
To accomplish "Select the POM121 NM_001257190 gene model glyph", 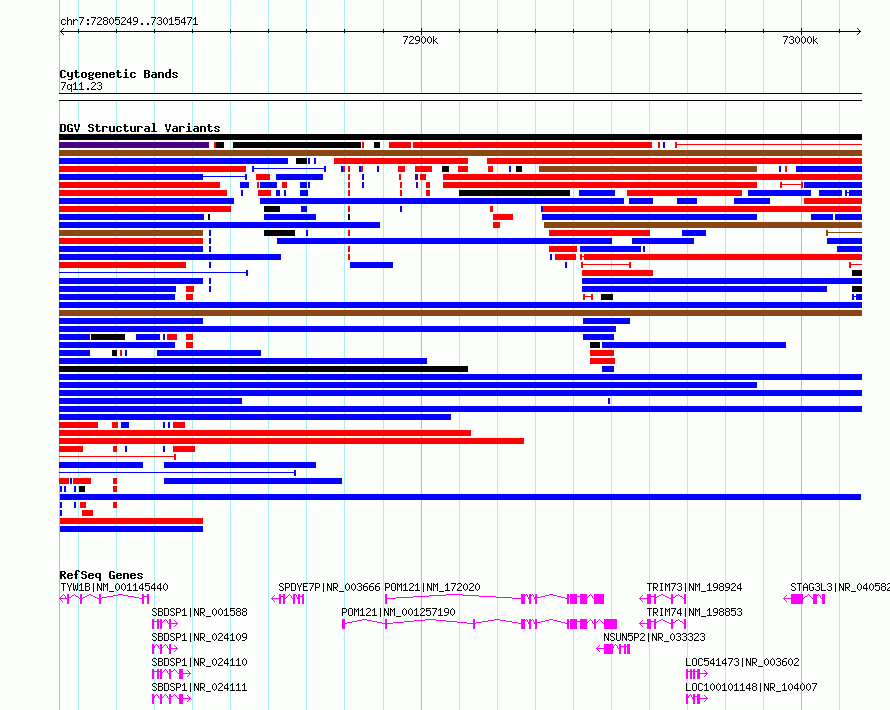I will [x=479, y=624].
